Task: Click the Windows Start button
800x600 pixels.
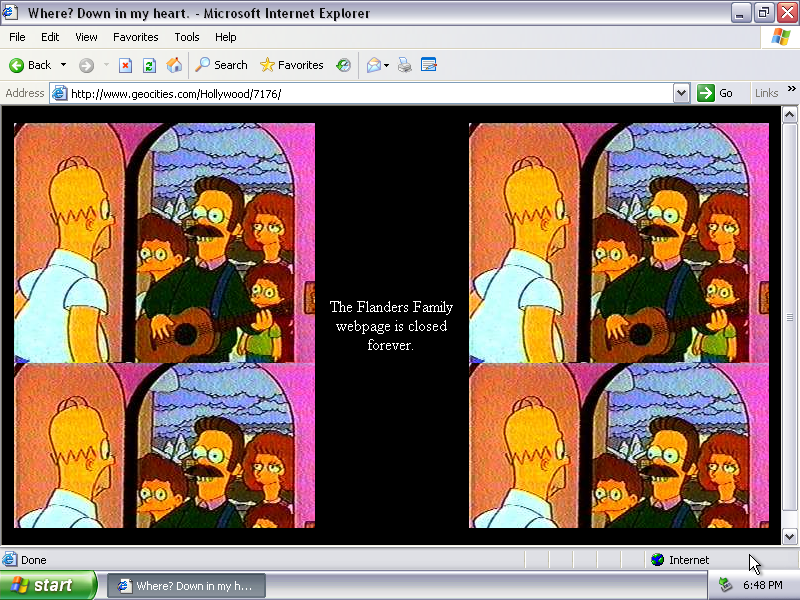Action: tap(47, 585)
